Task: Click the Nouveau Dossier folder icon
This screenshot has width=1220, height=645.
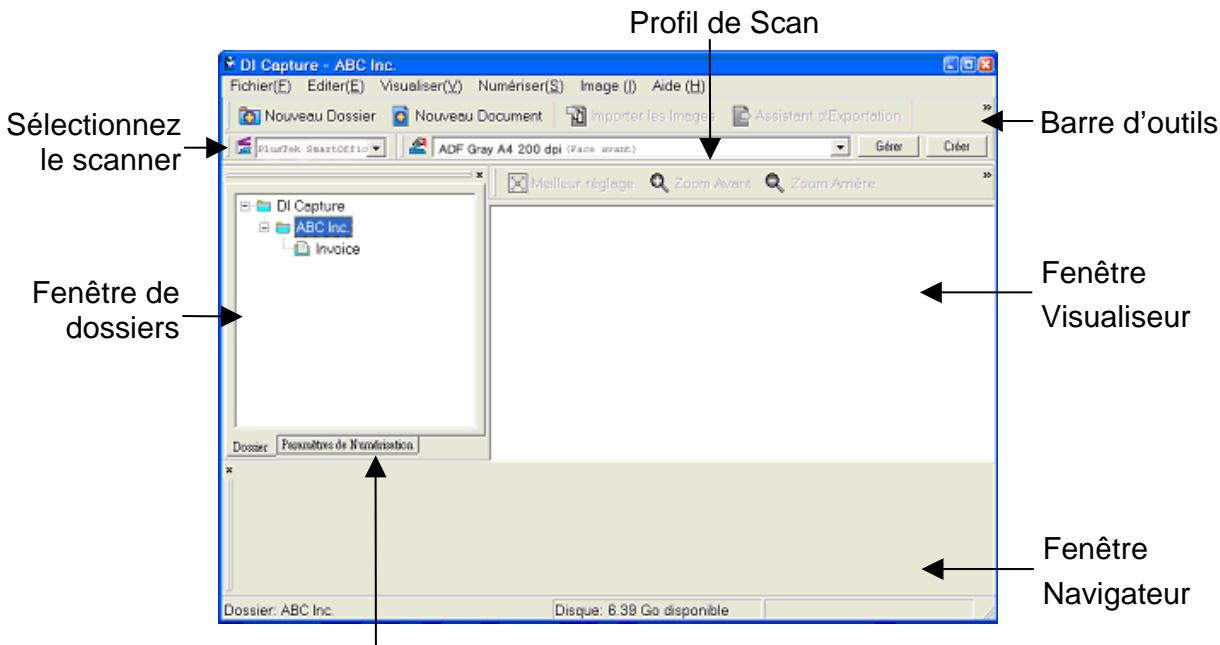Action: (x=247, y=116)
